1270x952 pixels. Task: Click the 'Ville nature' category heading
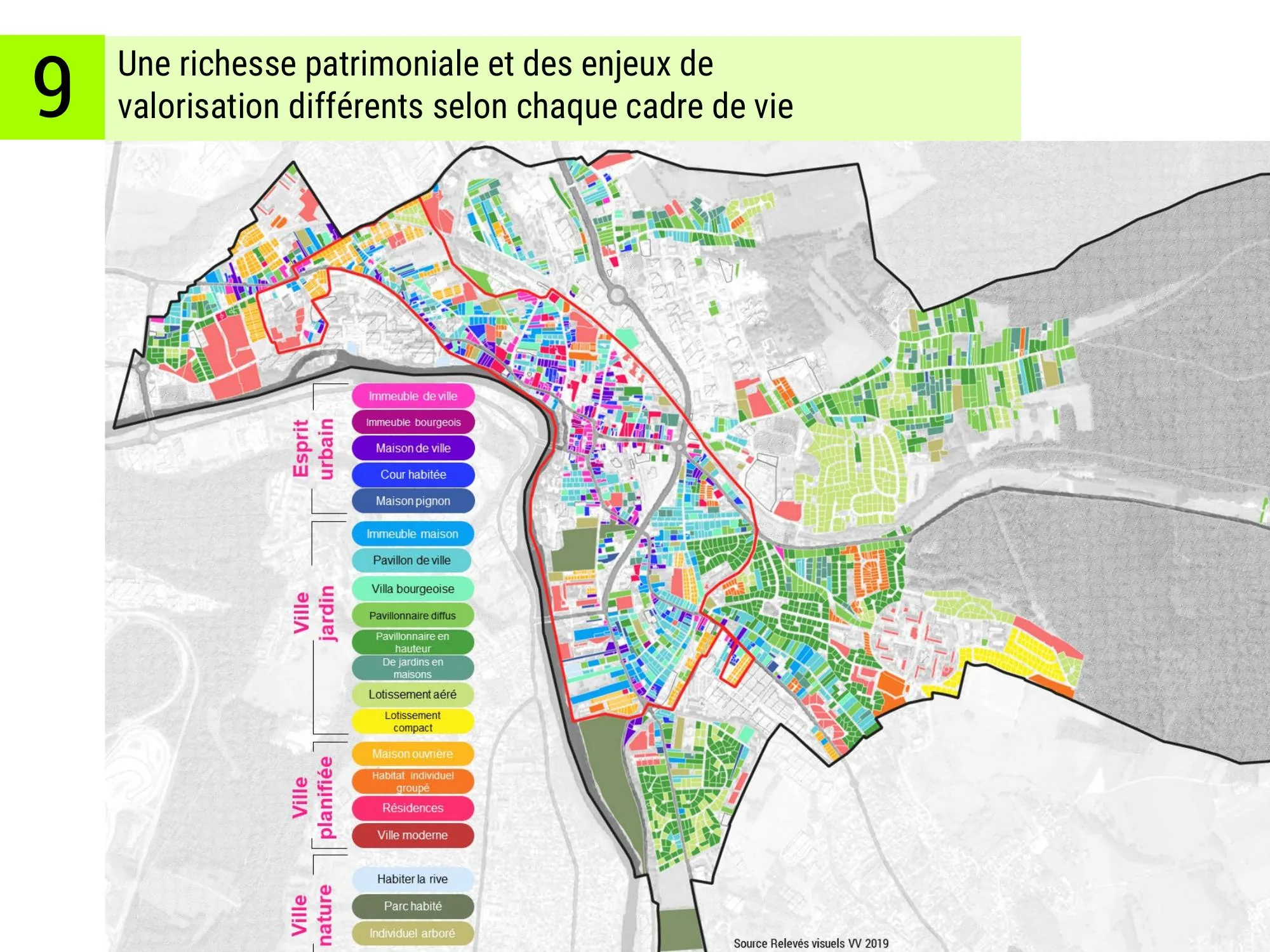(x=312, y=915)
